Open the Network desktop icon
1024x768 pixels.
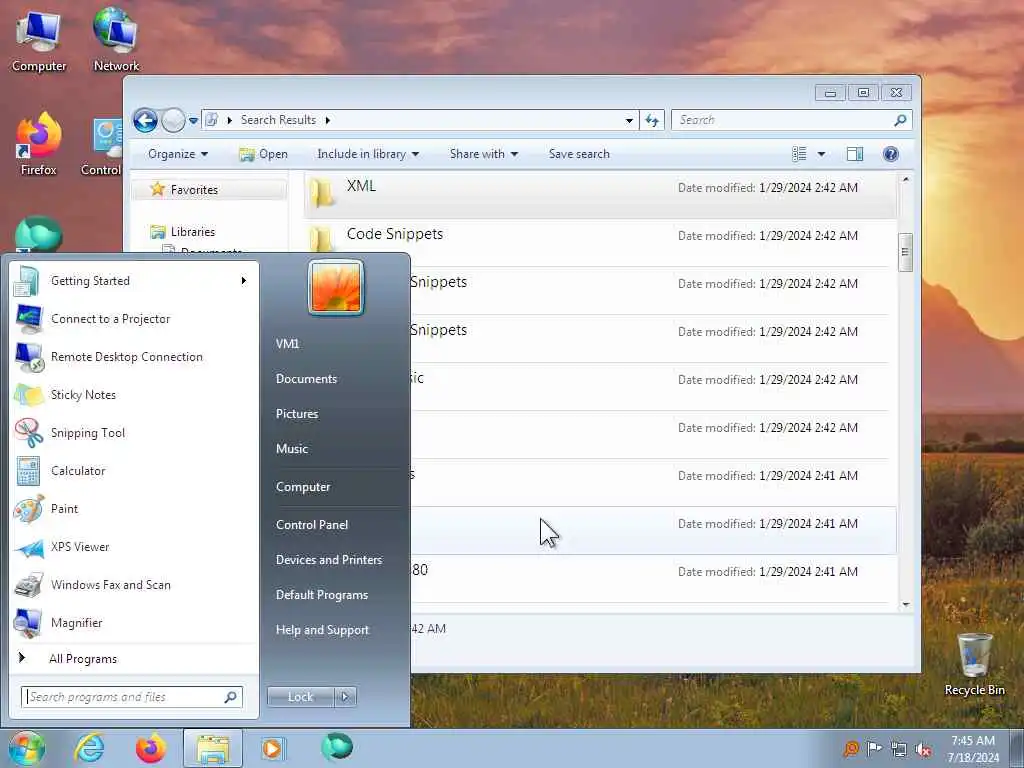(x=116, y=39)
